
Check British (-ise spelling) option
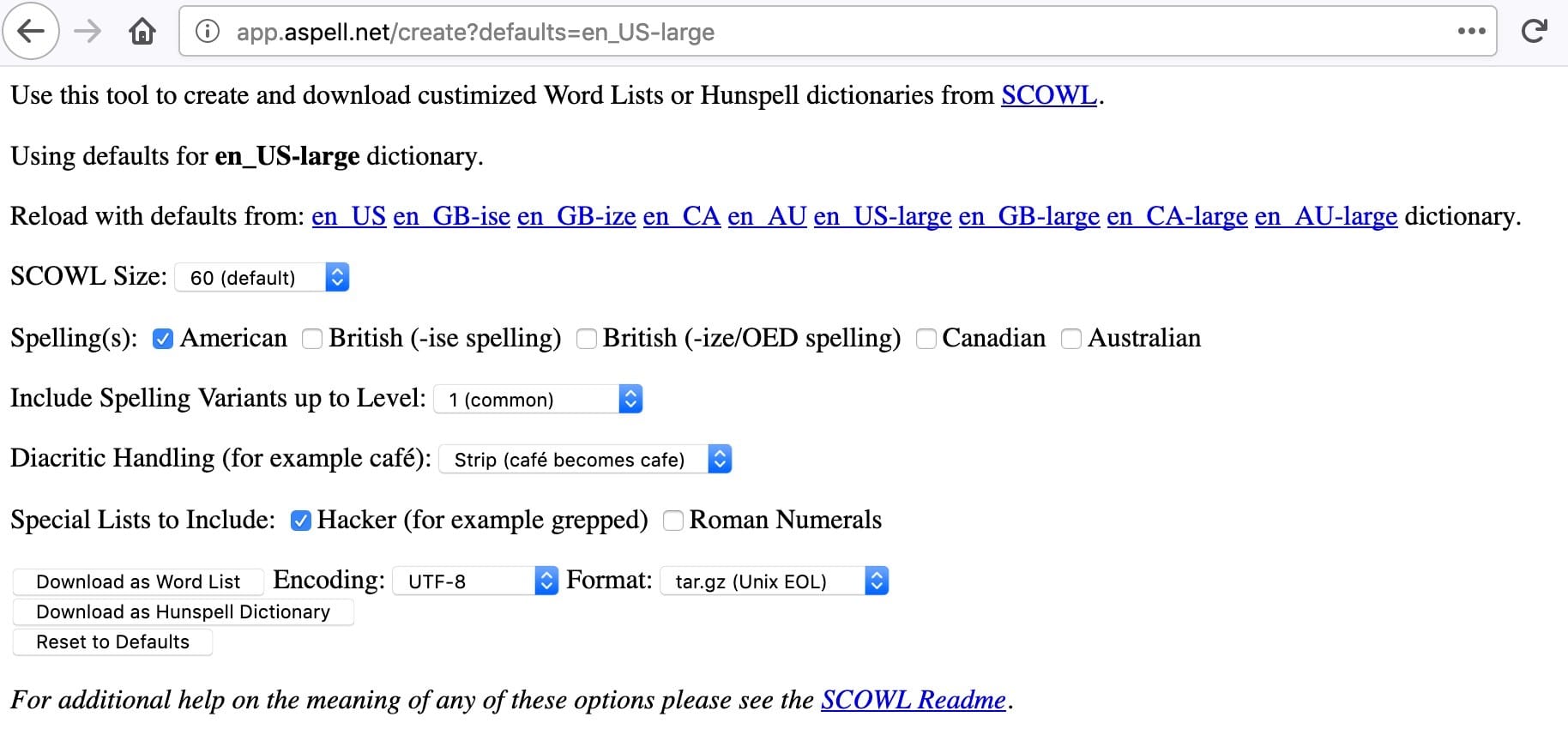tap(312, 340)
